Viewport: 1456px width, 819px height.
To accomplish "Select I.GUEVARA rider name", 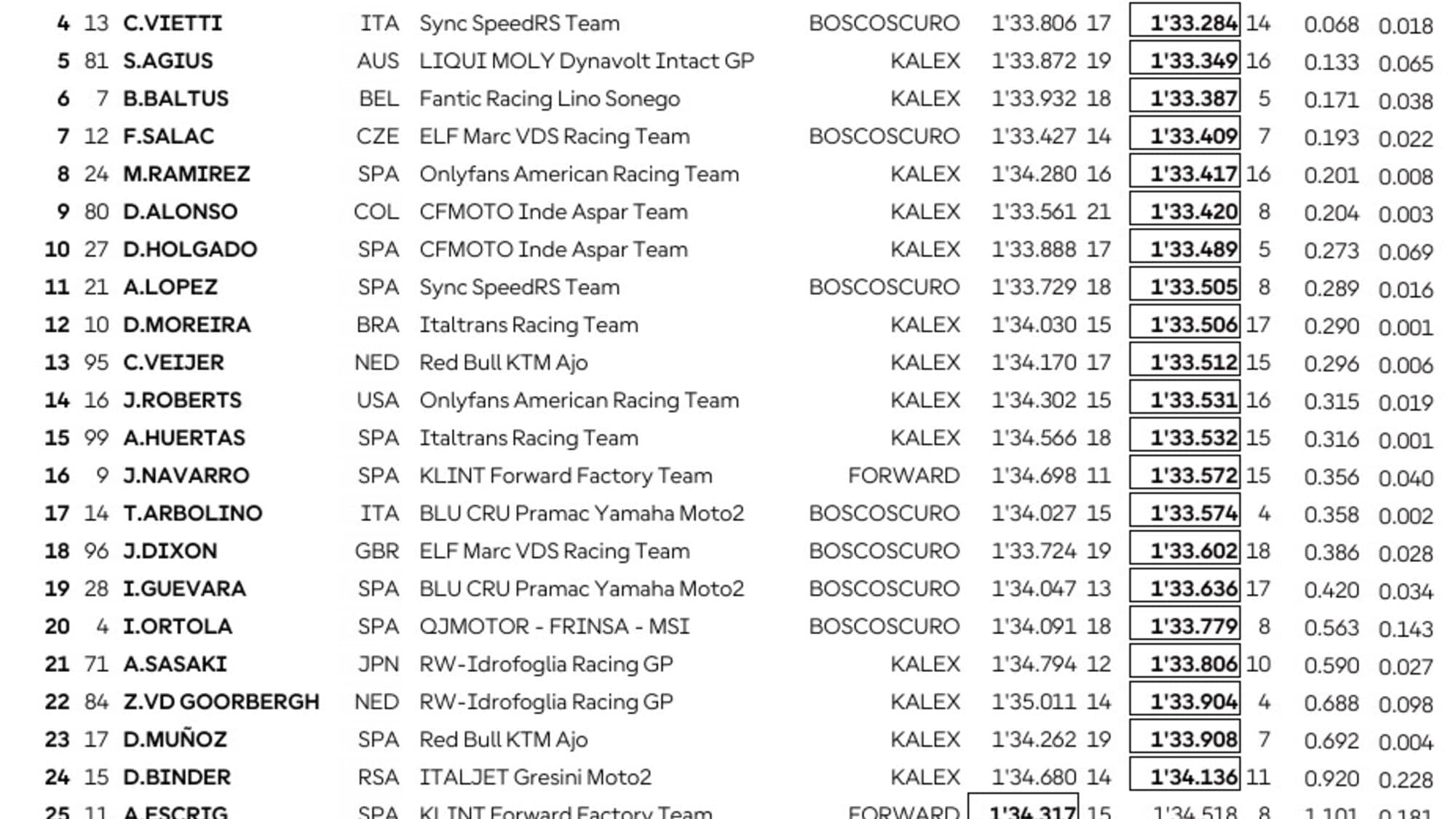I will point(184,589).
